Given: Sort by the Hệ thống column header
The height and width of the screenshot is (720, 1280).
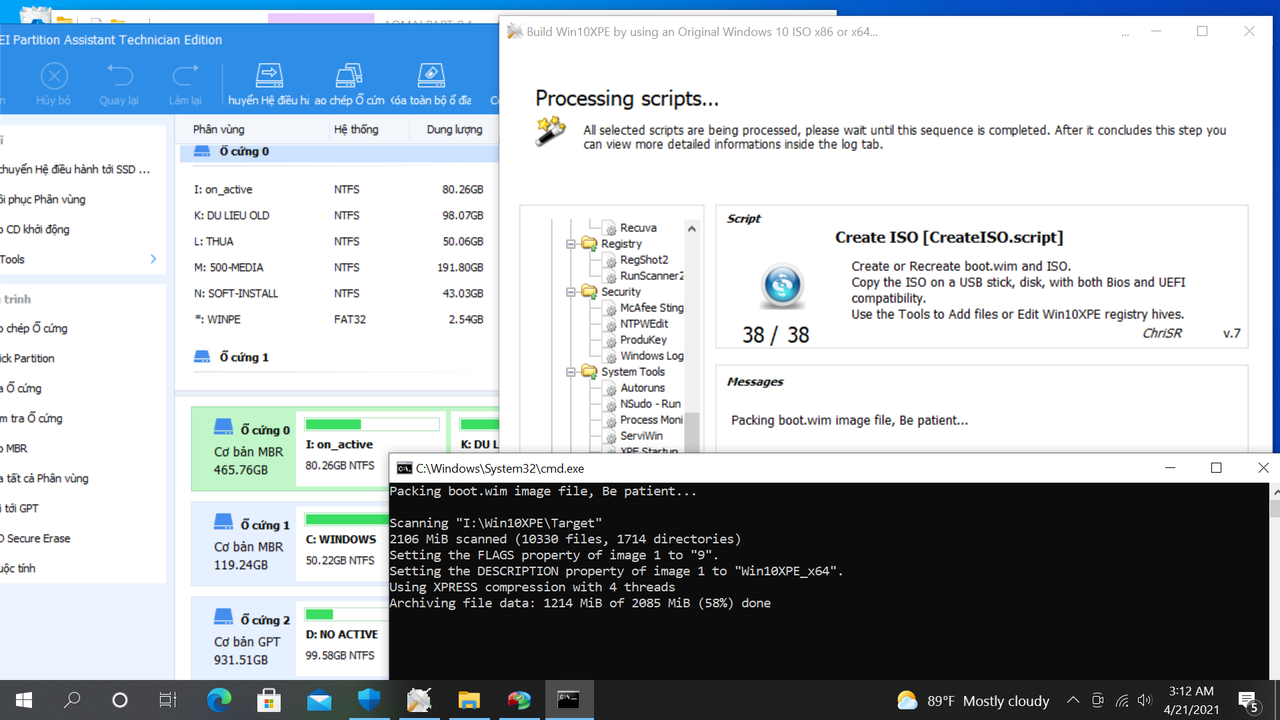Looking at the screenshot, I should pos(356,129).
